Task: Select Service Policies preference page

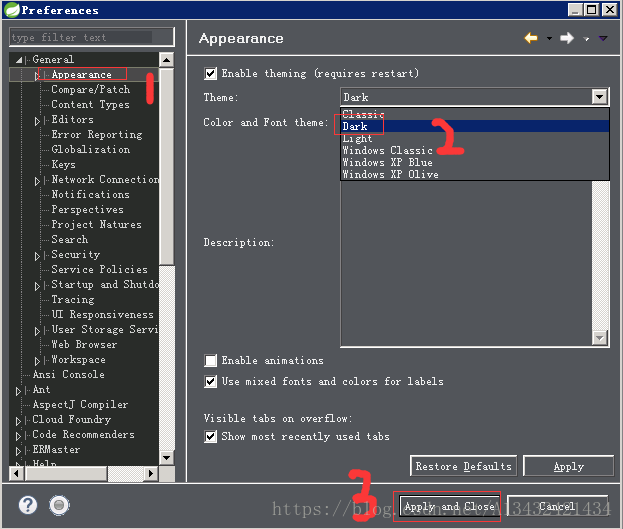Action: coord(99,269)
